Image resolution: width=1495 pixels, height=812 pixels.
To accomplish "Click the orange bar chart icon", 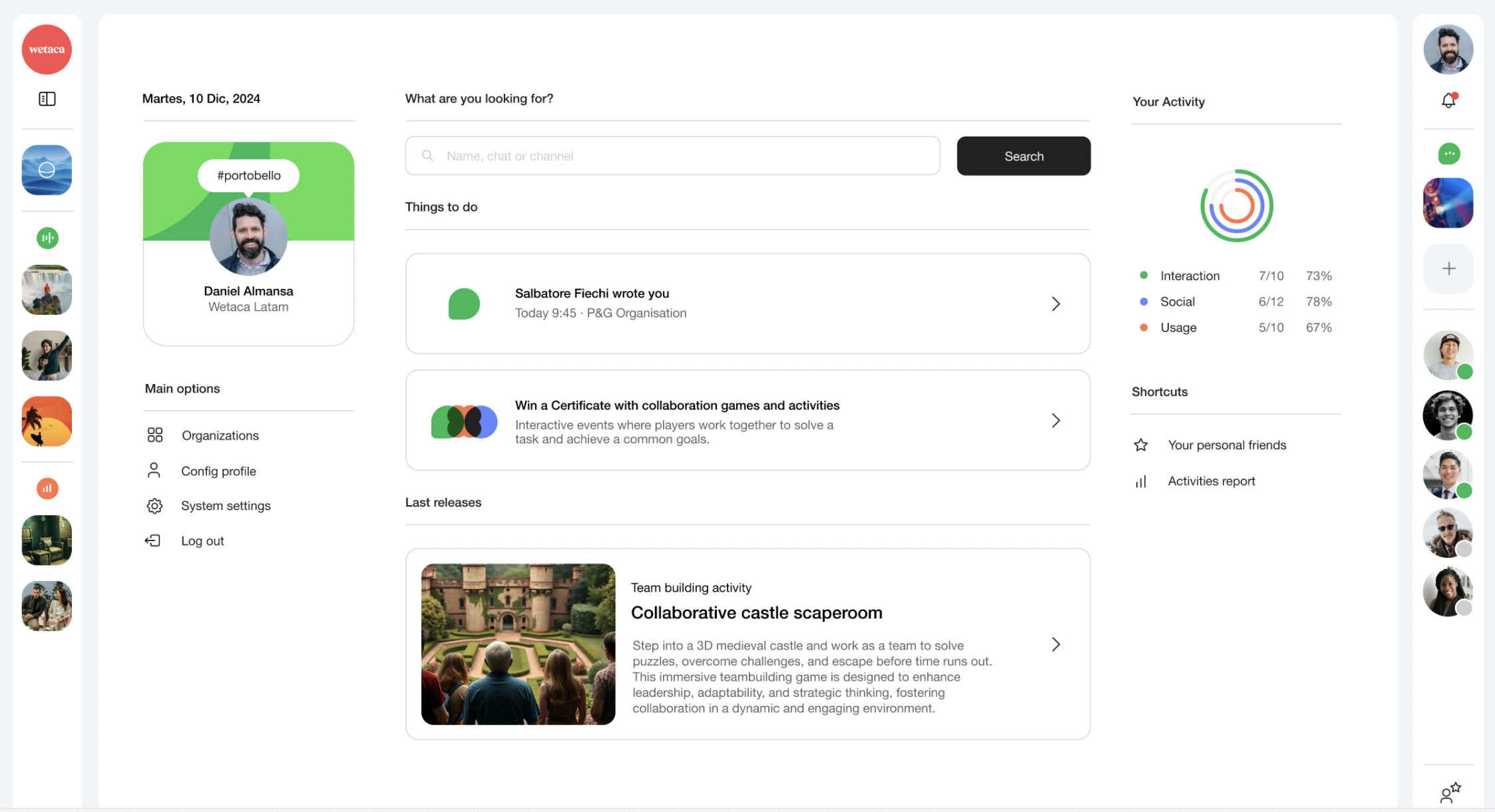I will pos(47,489).
